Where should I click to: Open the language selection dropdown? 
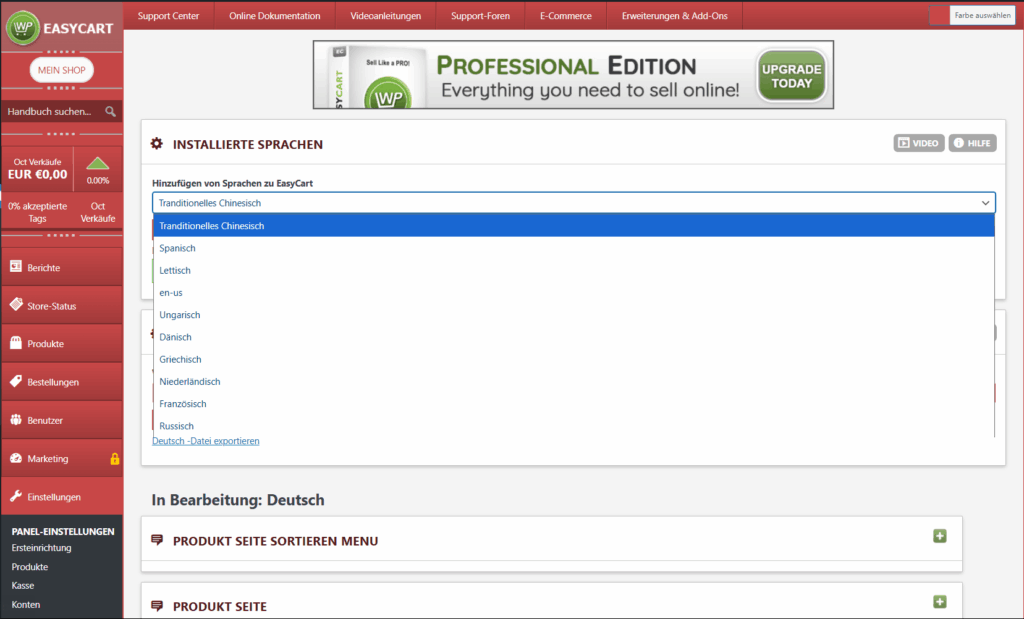pyautogui.click(x=574, y=203)
